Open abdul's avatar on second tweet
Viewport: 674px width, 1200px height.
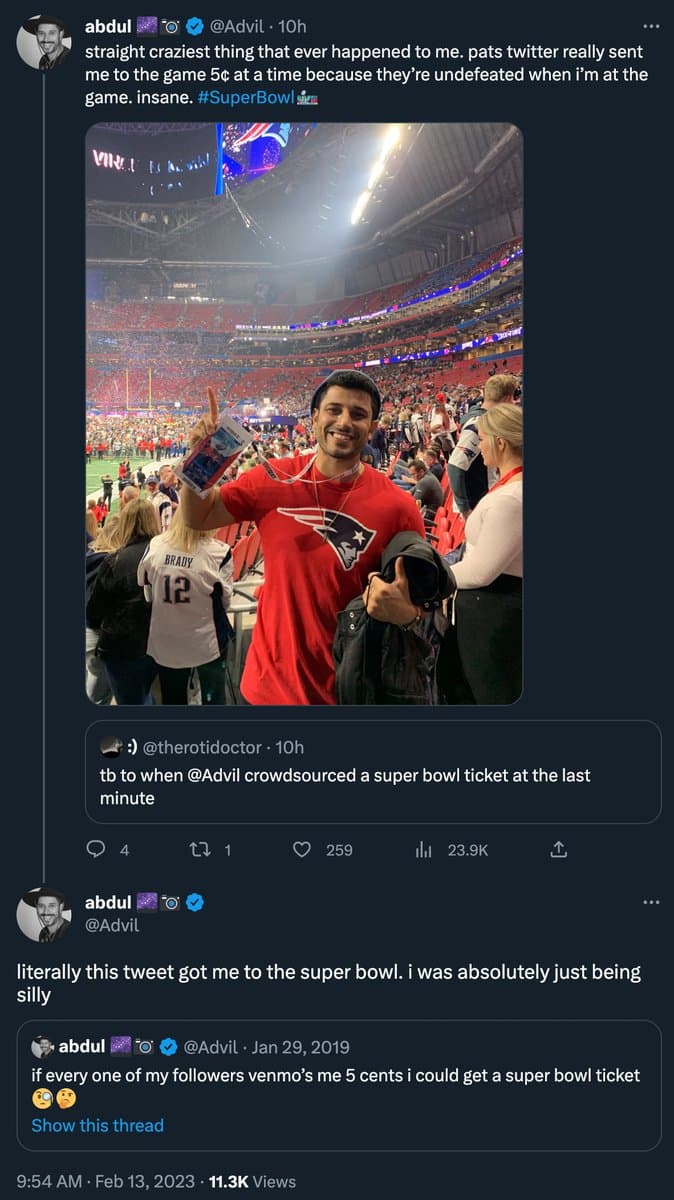pos(44,914)
